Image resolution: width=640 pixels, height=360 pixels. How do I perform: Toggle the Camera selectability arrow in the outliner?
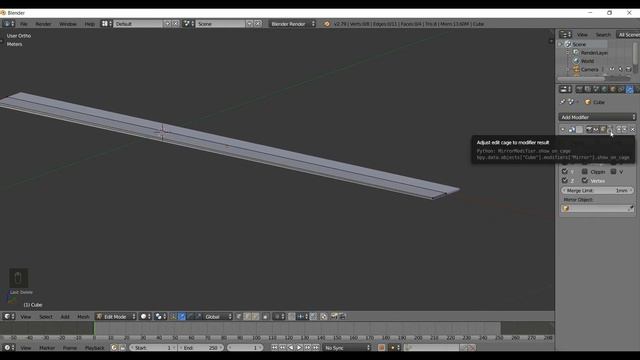(x=620, y=69)
